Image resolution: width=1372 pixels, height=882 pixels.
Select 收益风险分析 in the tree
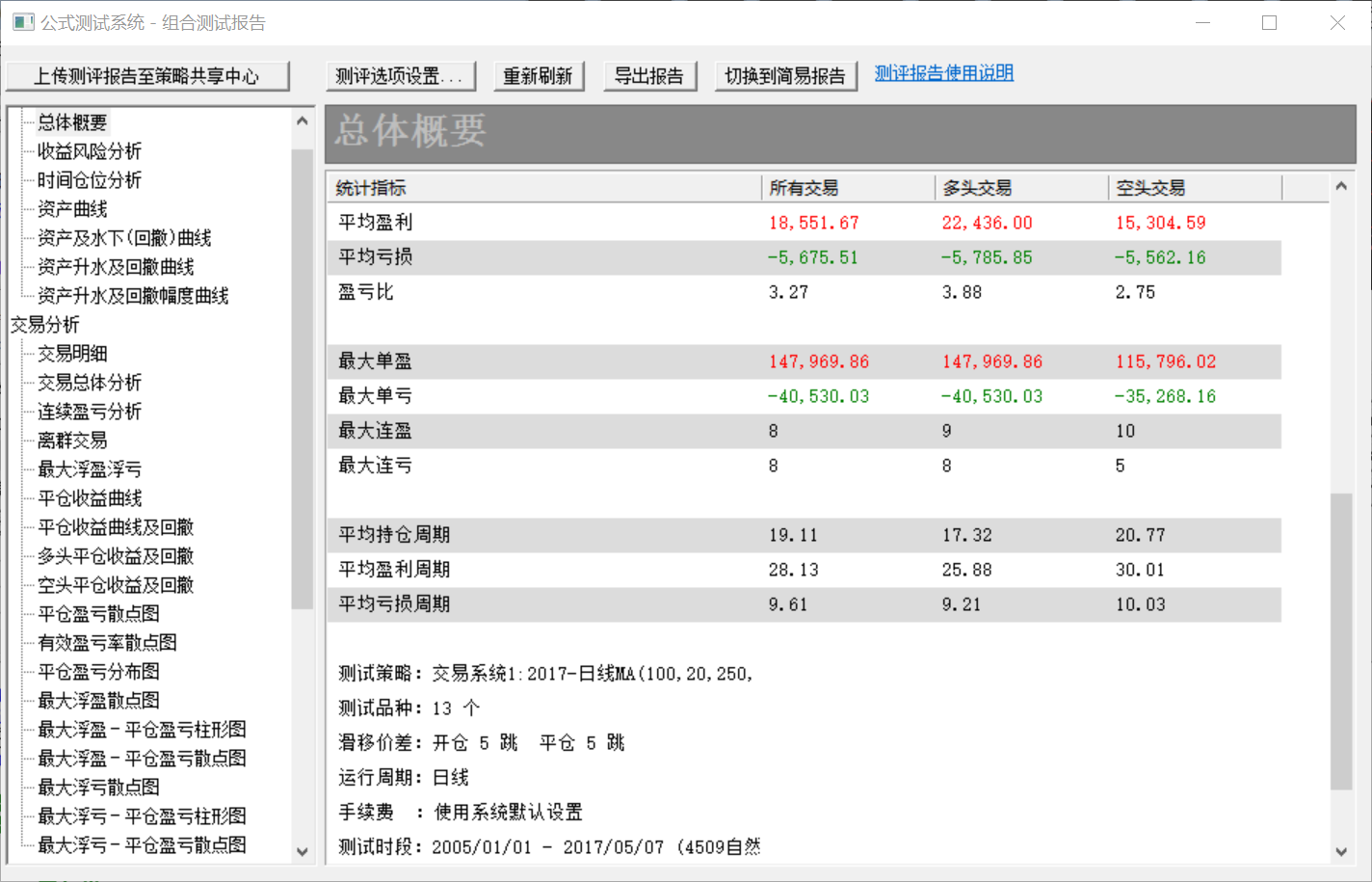tap(90, 151)
